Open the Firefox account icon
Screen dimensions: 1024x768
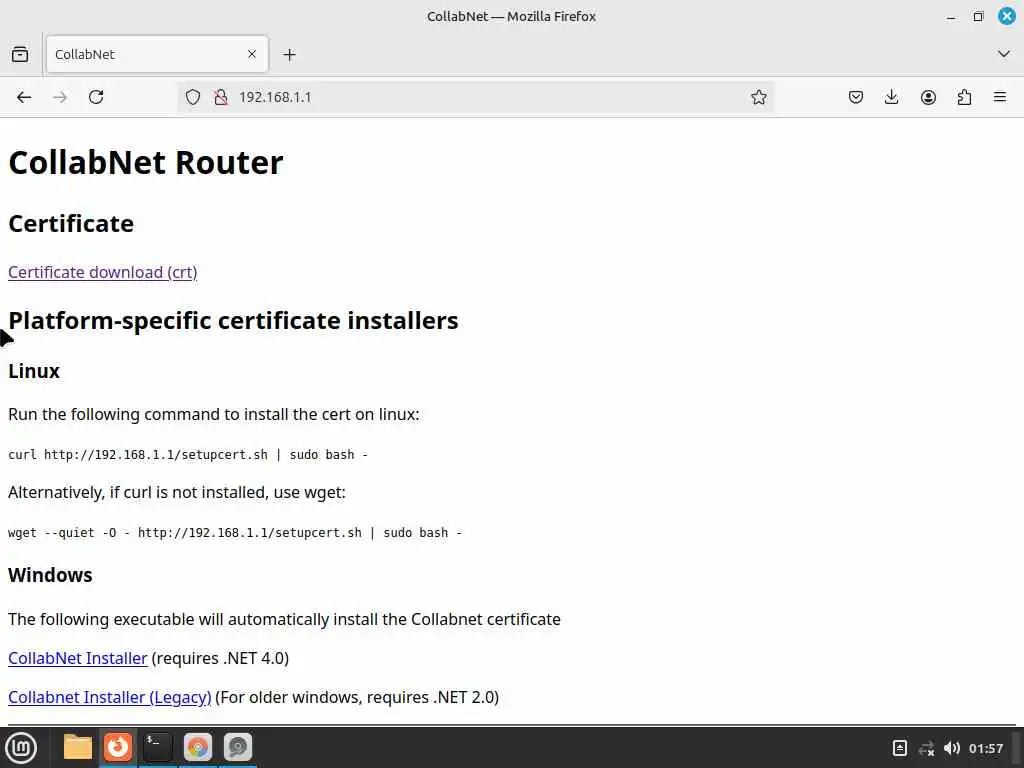(928, 97)
